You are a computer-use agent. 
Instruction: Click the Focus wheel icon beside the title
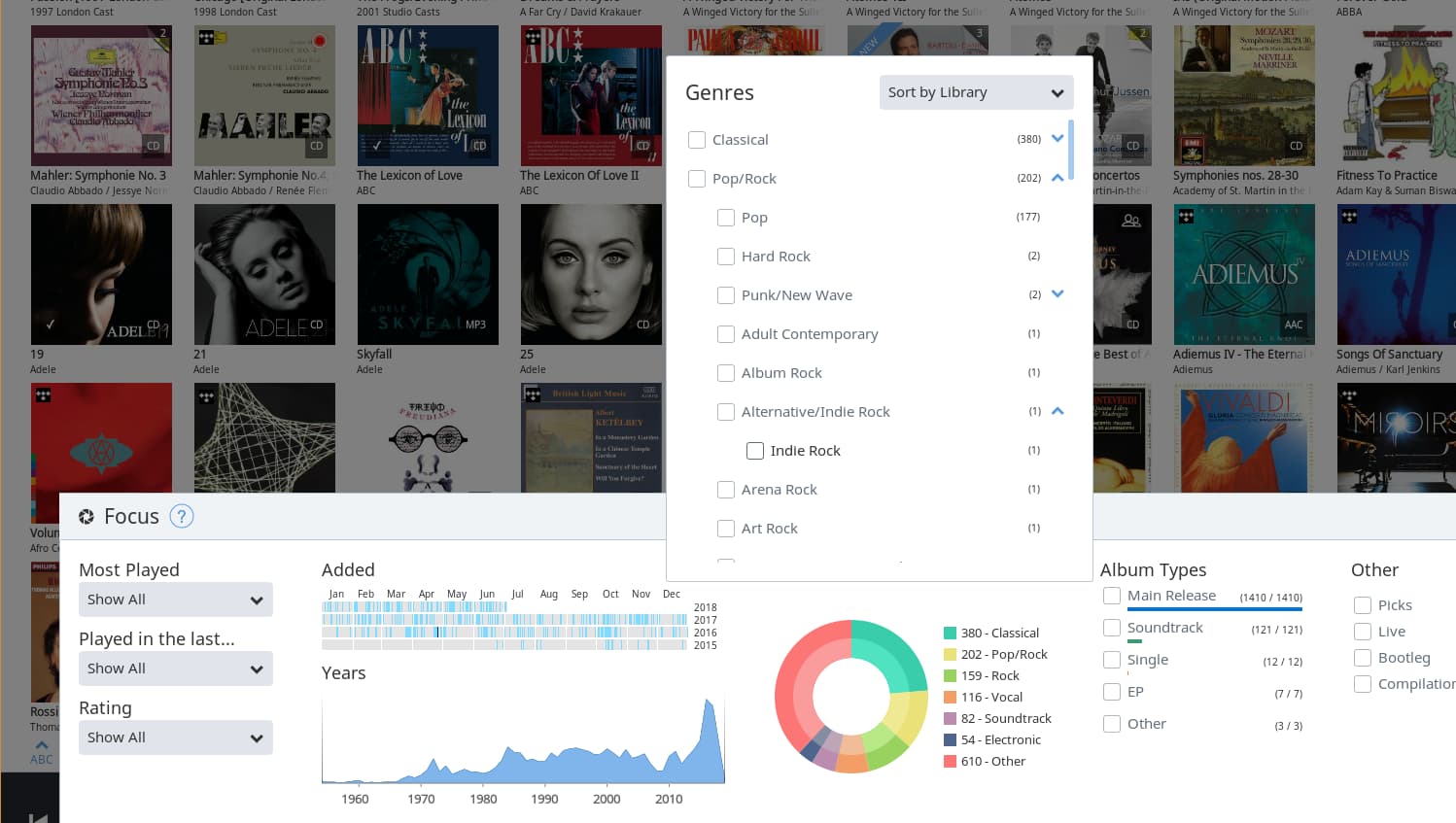(87, 517)
